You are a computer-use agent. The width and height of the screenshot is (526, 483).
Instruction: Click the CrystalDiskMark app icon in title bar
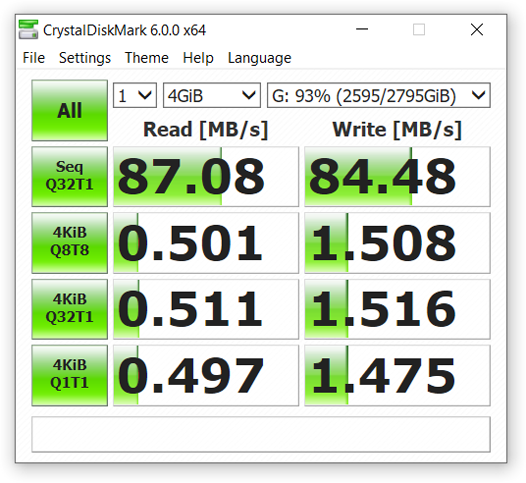coord(28,30)
